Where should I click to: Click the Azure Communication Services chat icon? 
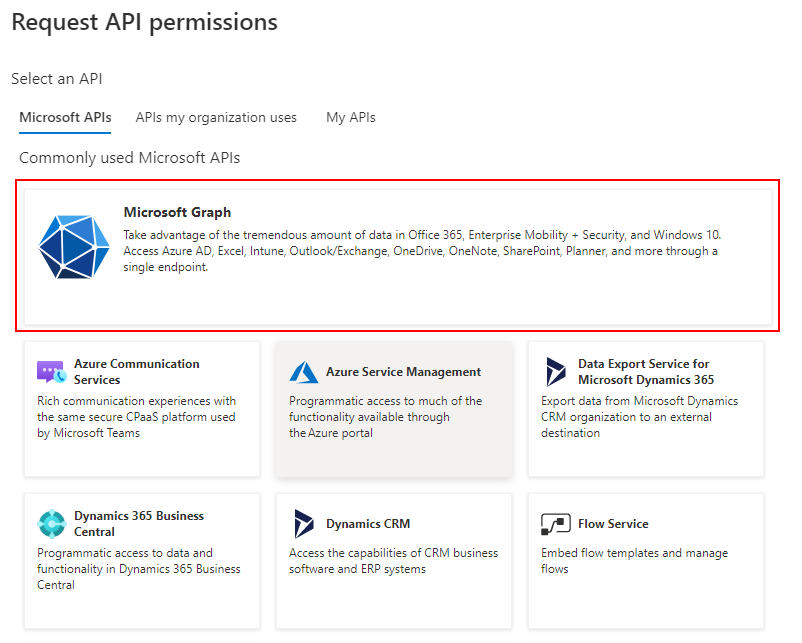(x=52, y=372)
